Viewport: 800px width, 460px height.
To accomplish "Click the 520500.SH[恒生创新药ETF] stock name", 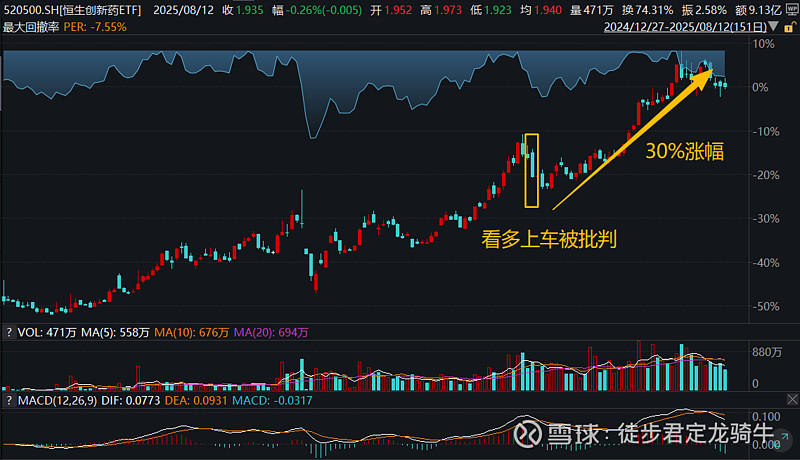I will click(x=72, y=10).
